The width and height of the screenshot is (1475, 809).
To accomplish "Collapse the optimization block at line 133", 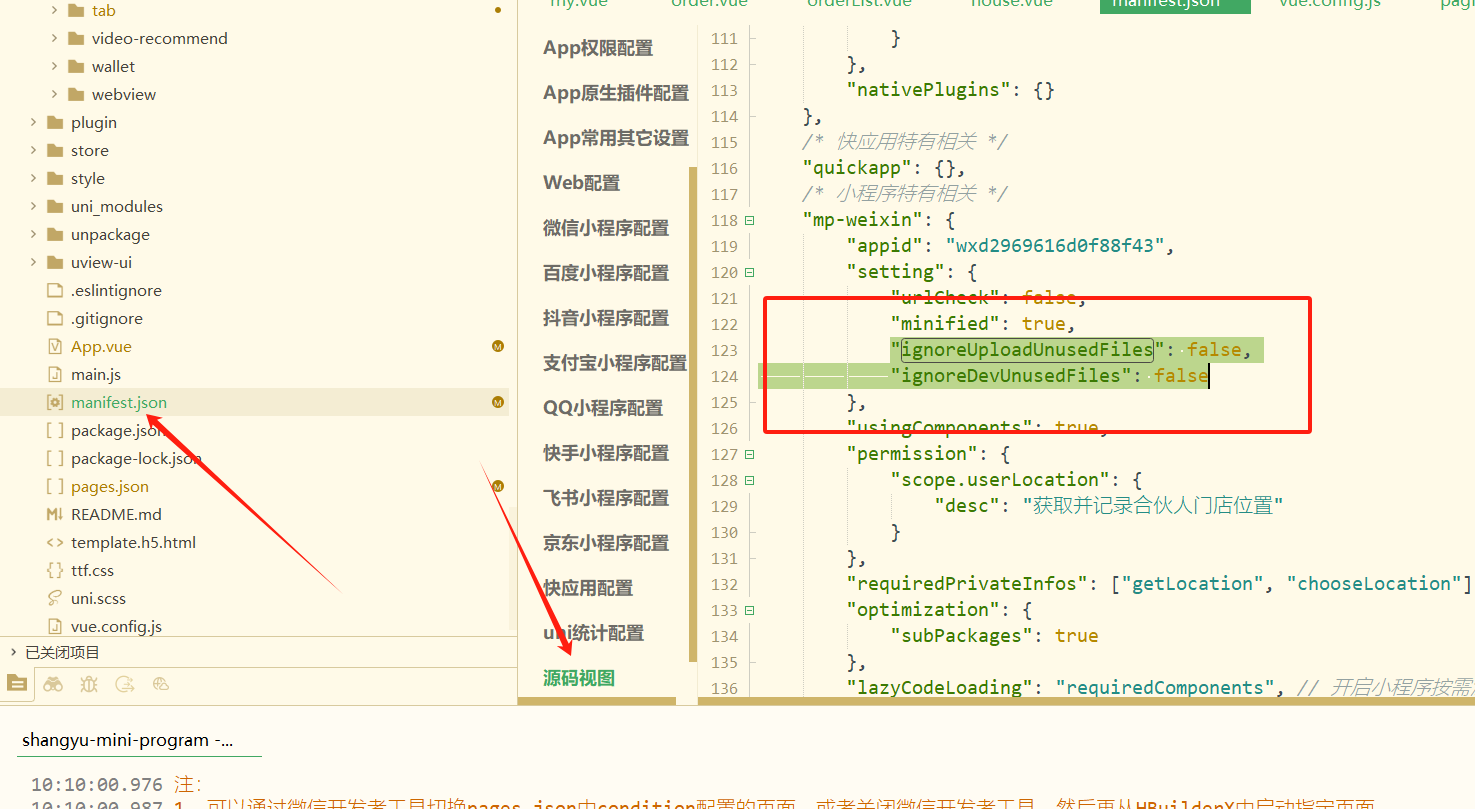I will pyautogui.click(x=749, y=610).
